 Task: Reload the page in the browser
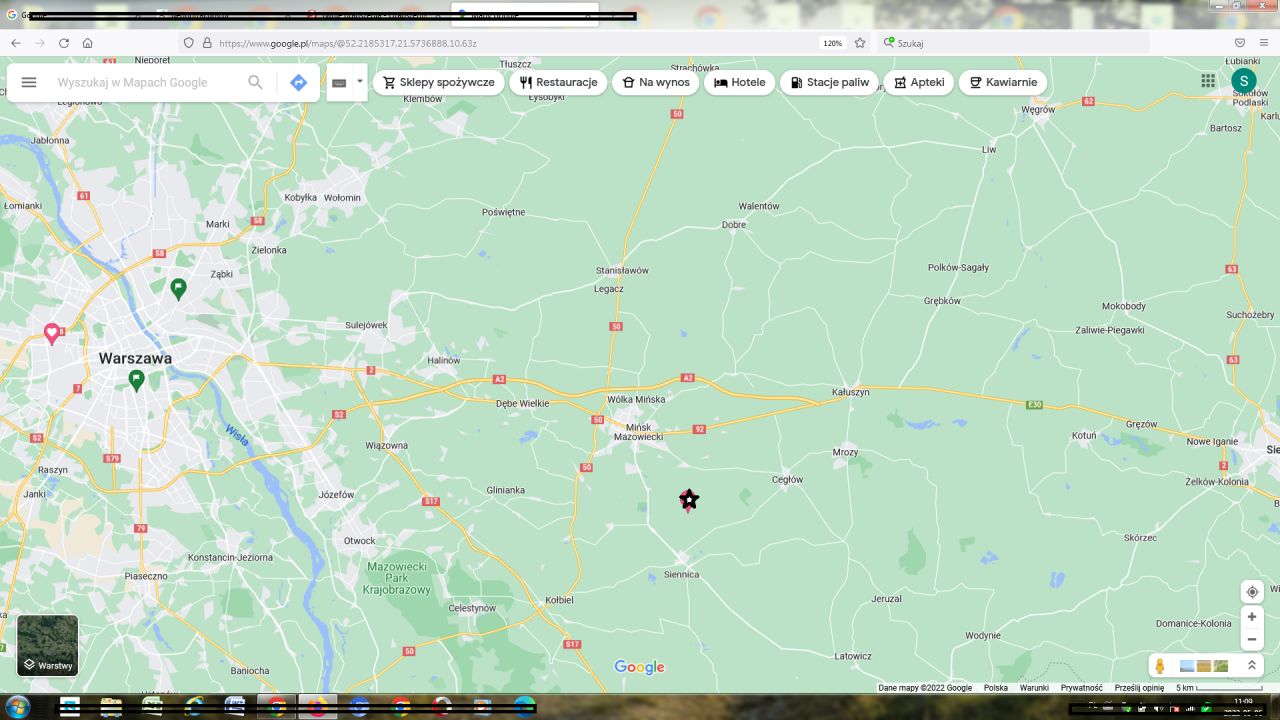[x=64, y=43]
